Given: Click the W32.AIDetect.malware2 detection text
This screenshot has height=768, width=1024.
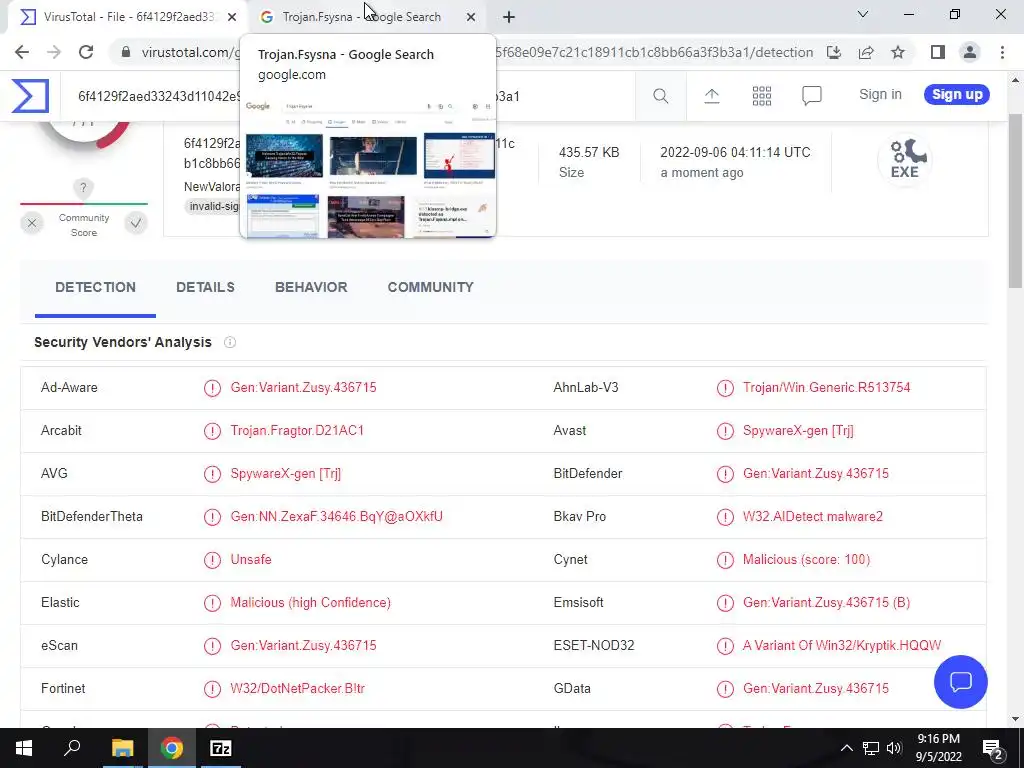Looking at the screenshot, I should click(812, 517).
